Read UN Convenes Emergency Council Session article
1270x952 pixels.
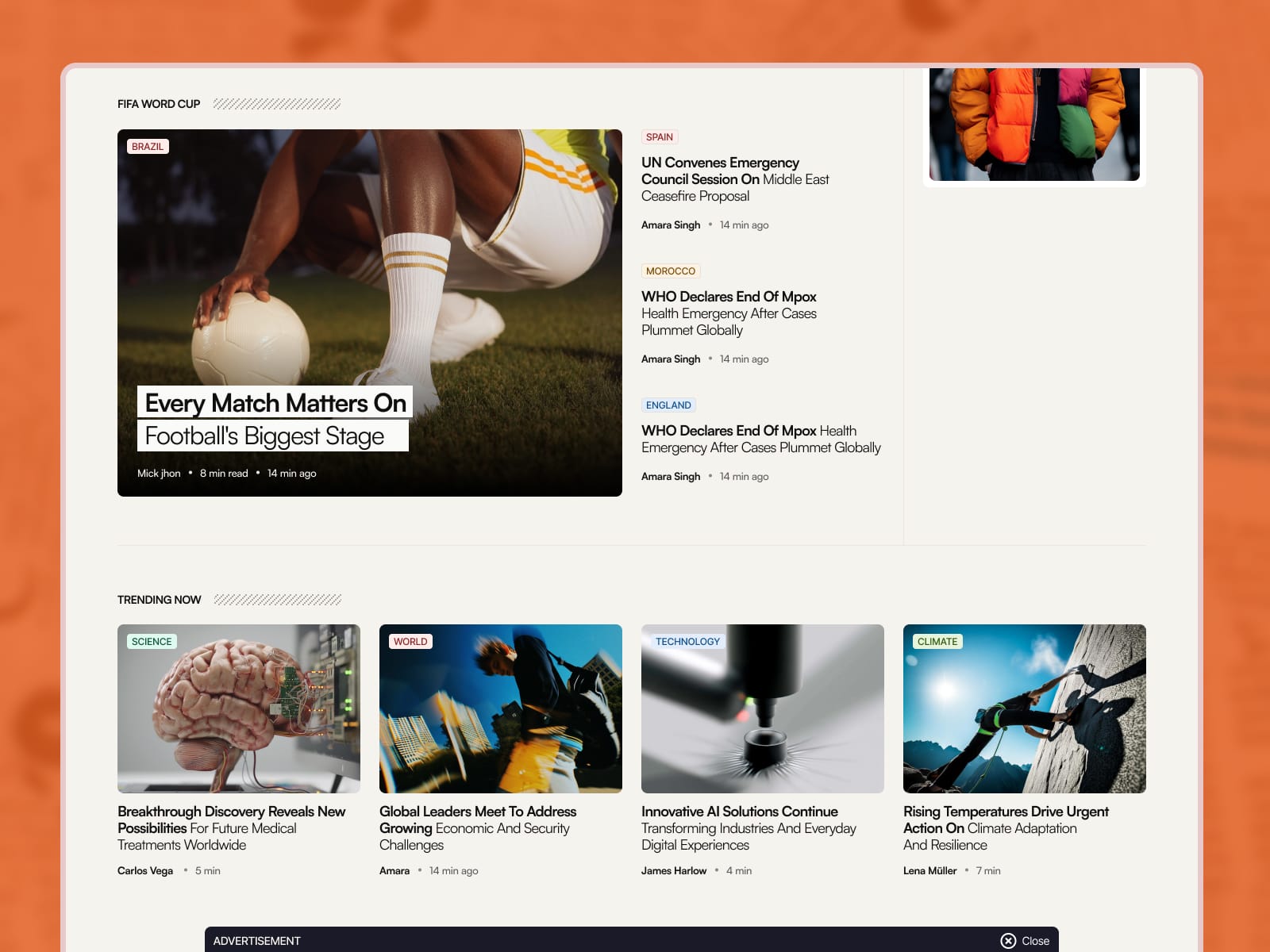(735, 179)
